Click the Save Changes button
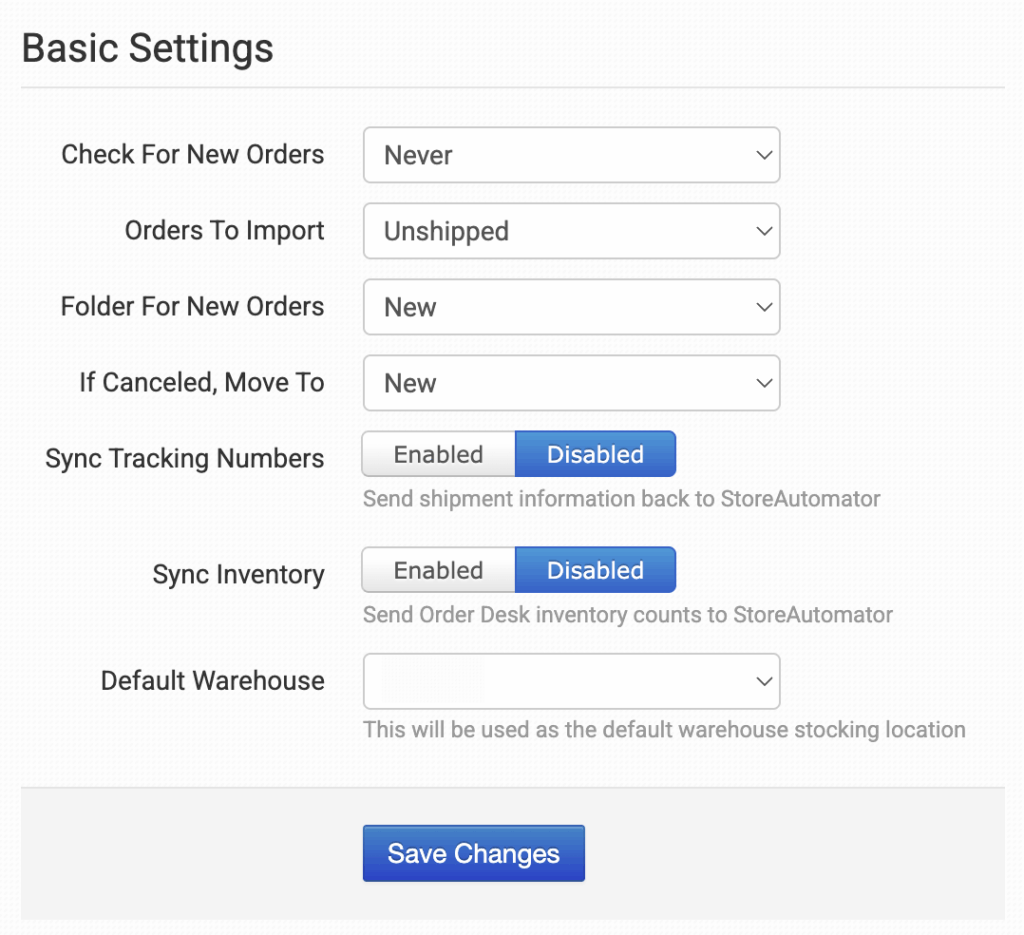The height and width of the screenshot is (935, 1024). tap(473, 854)
